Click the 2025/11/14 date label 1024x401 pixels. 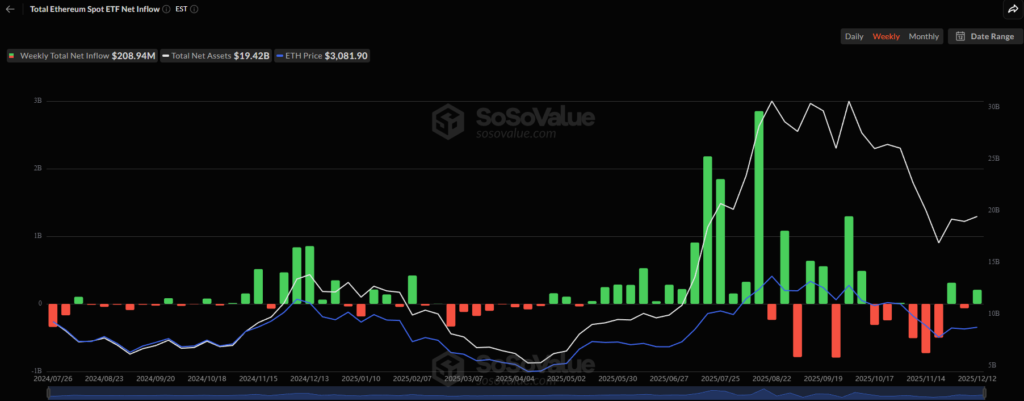924,378
